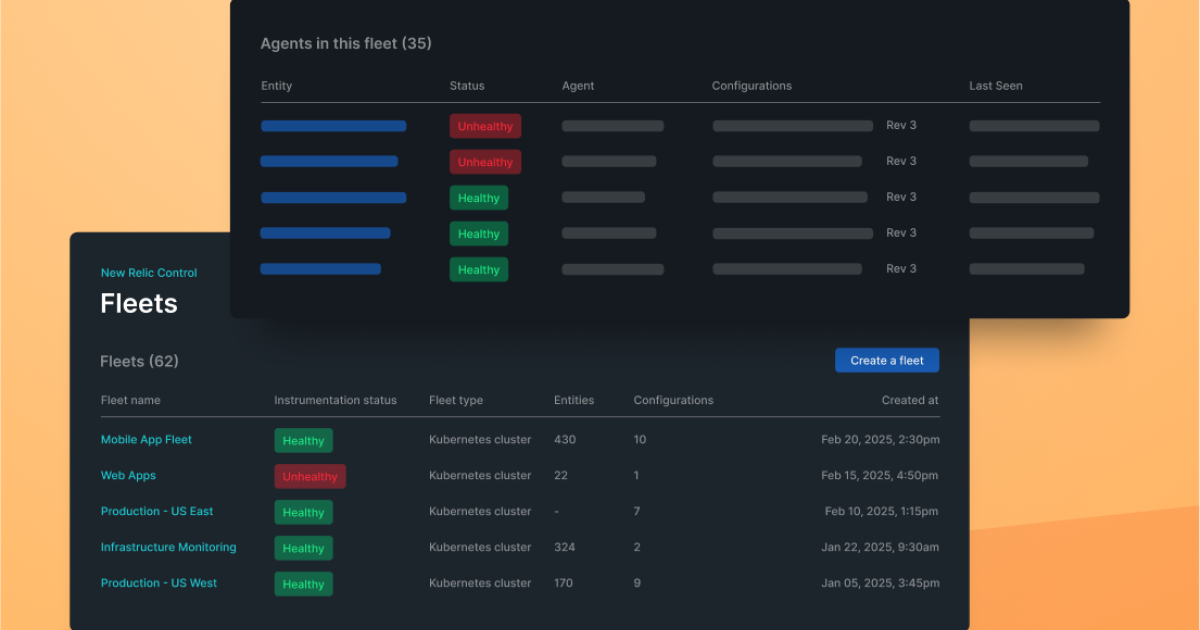Open the Mobile App Fleet link
The width and height of the screenshot is (1200, 630).
pos(146,440)
